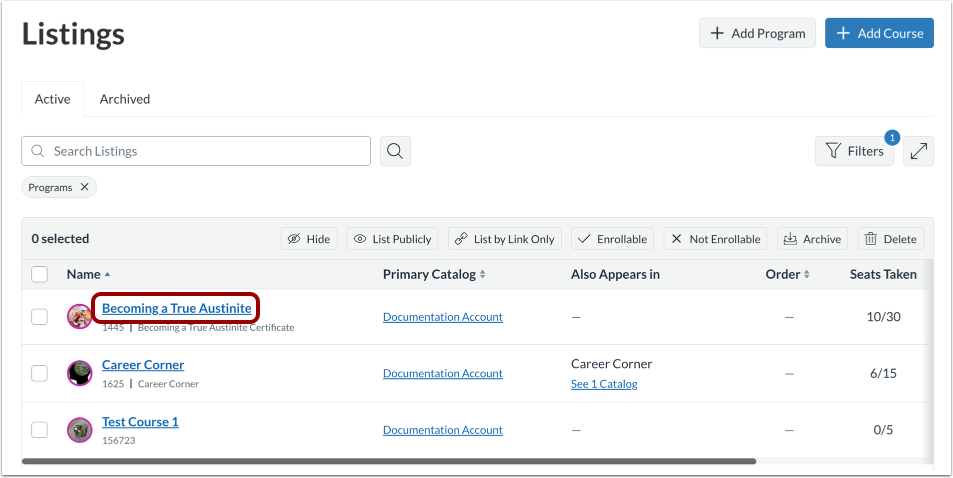Click List Publicly action
953x478 pixels.
coord(392,239)
